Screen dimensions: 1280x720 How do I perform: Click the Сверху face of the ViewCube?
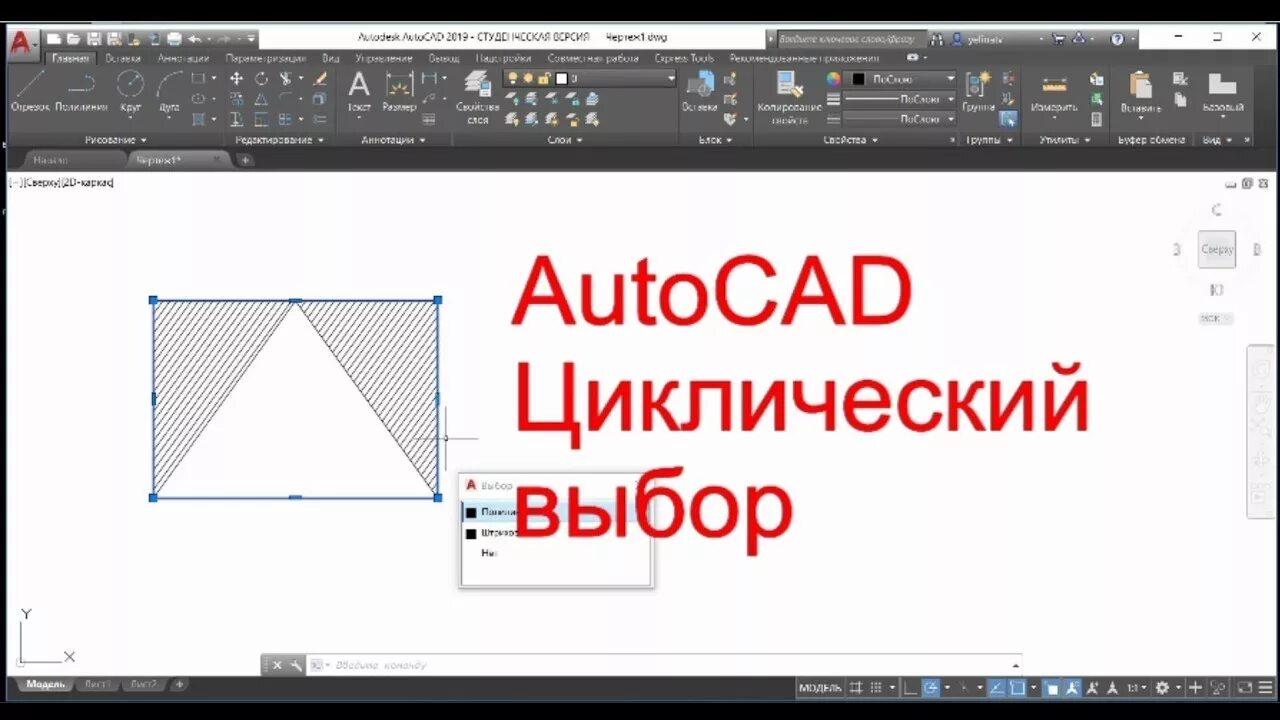point(1217,249)
